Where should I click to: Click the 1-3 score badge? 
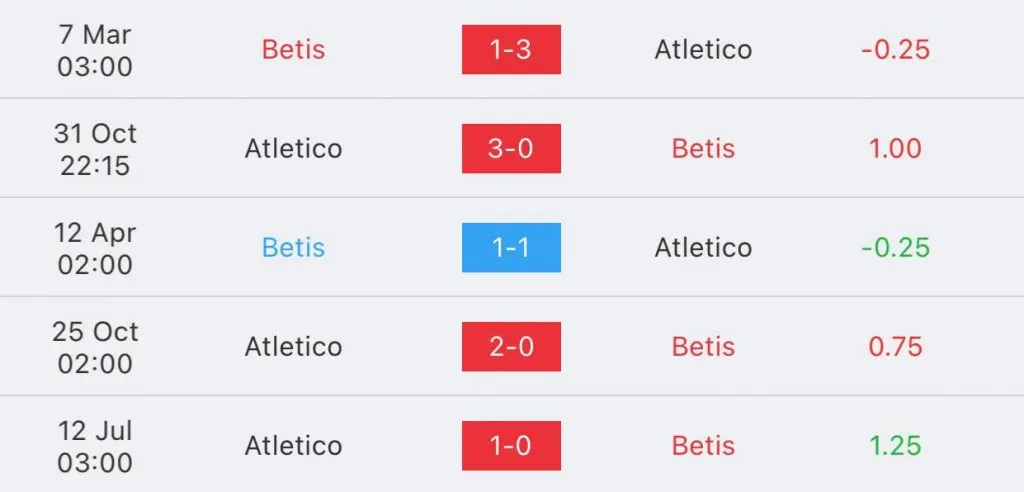(511, 49)
